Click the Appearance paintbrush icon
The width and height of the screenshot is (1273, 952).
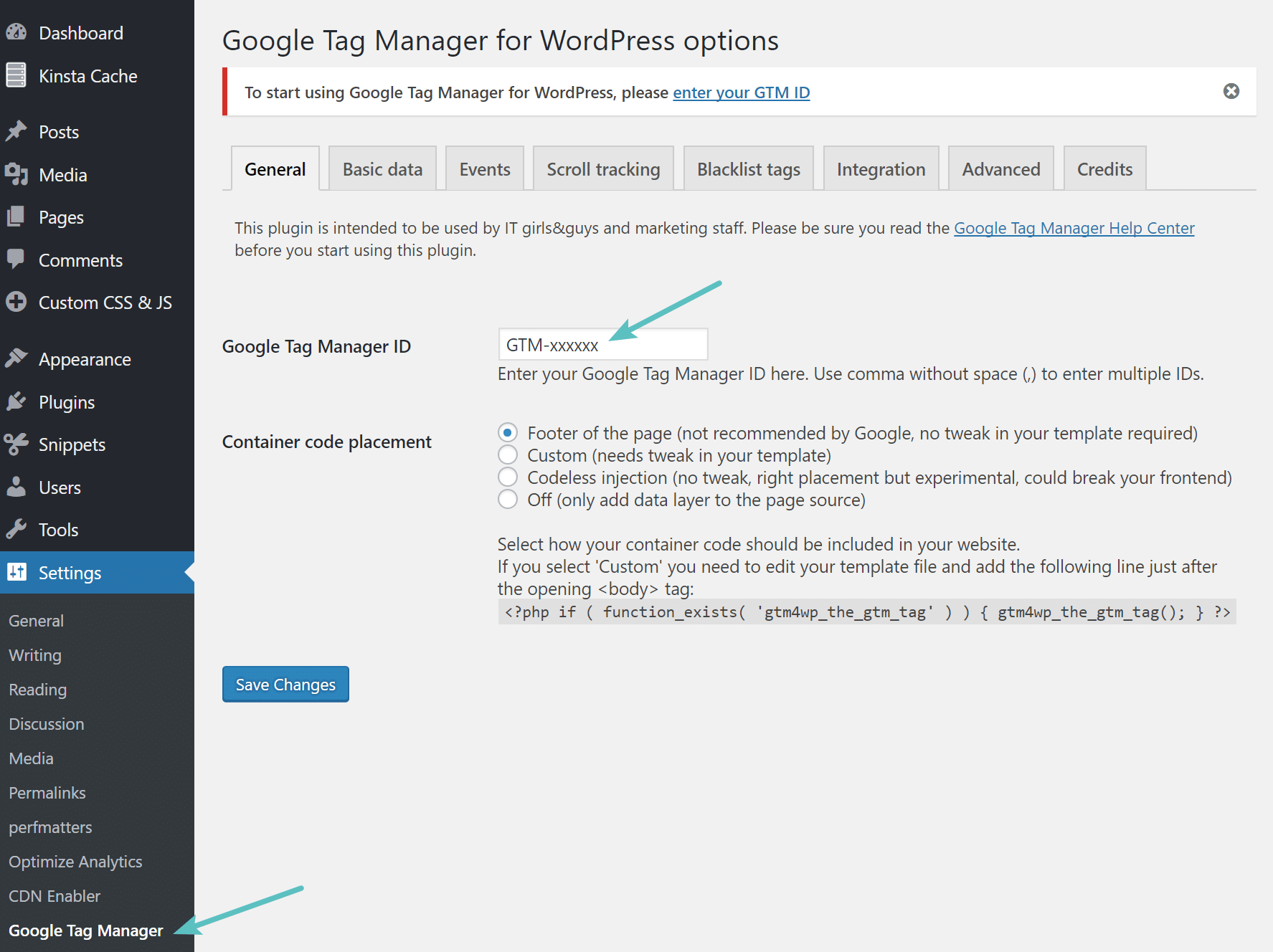click(16, 358)
